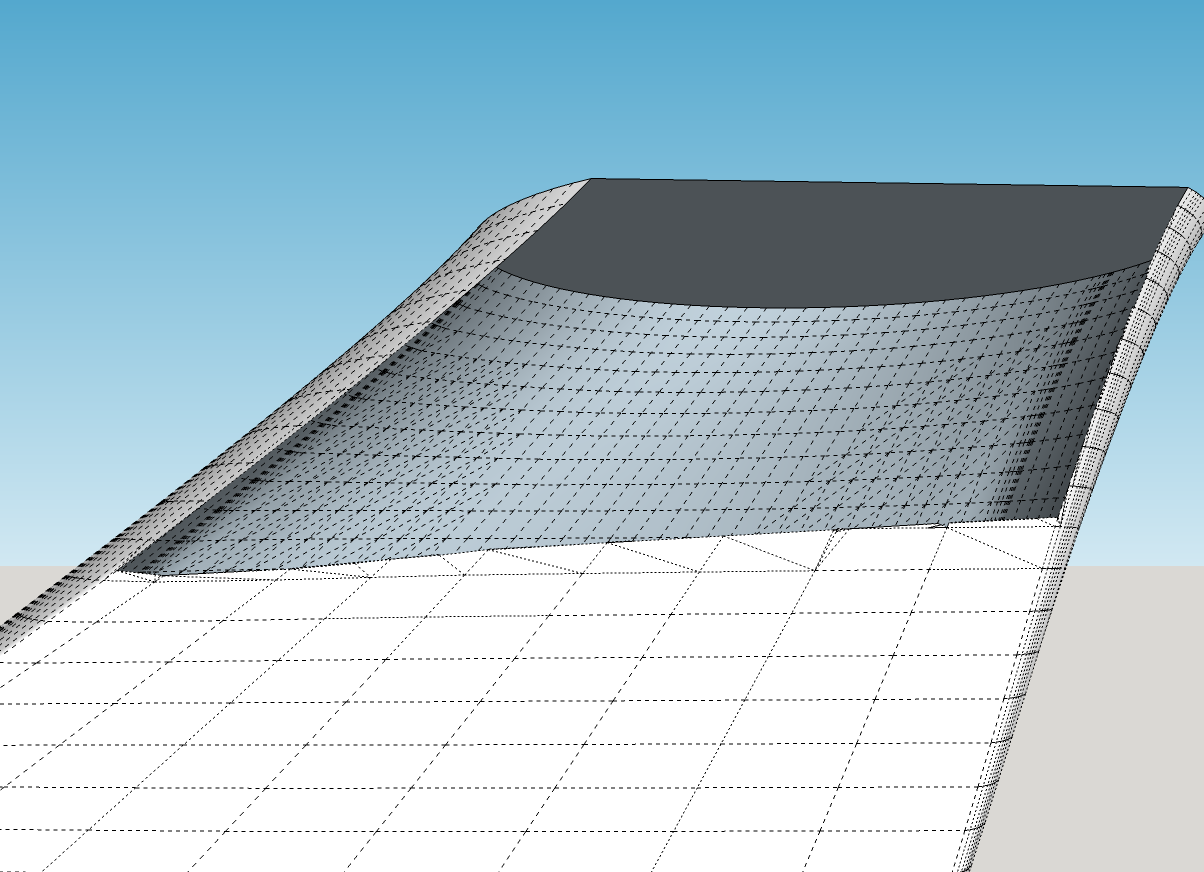Viewport: 1204px width, 872px height.
Task: Click the top-right corner of dark face
Action: [x=1186, y=188]
